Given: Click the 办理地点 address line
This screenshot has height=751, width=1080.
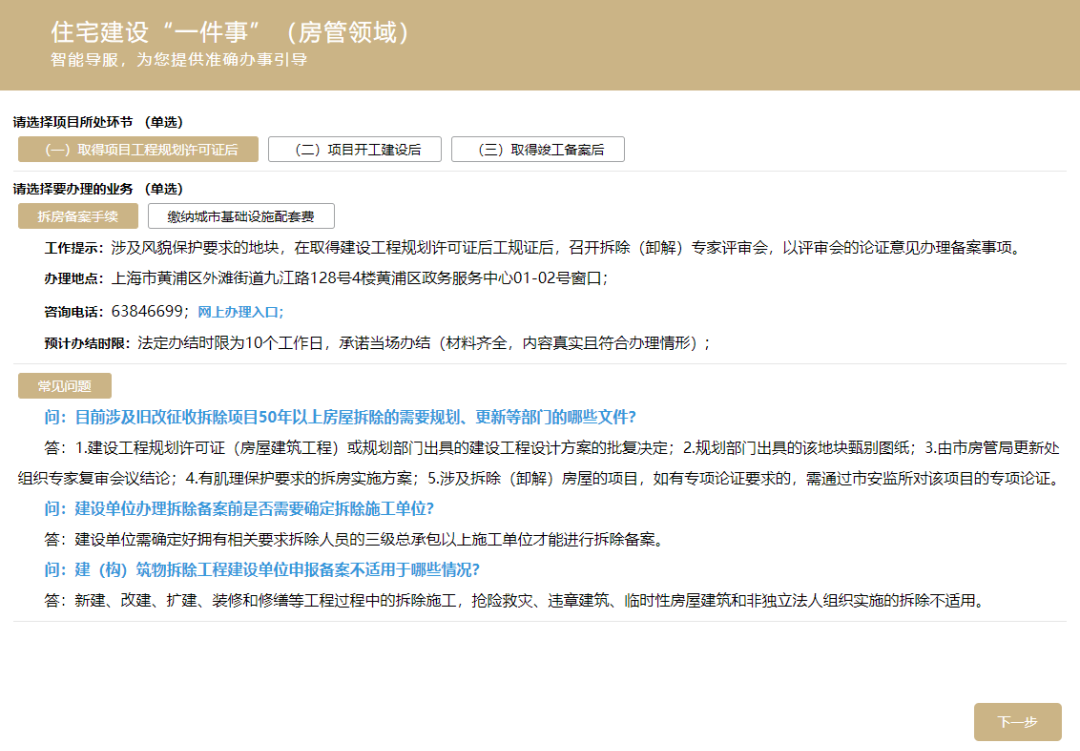Looking at the screenshot, I should coord(359,279).
